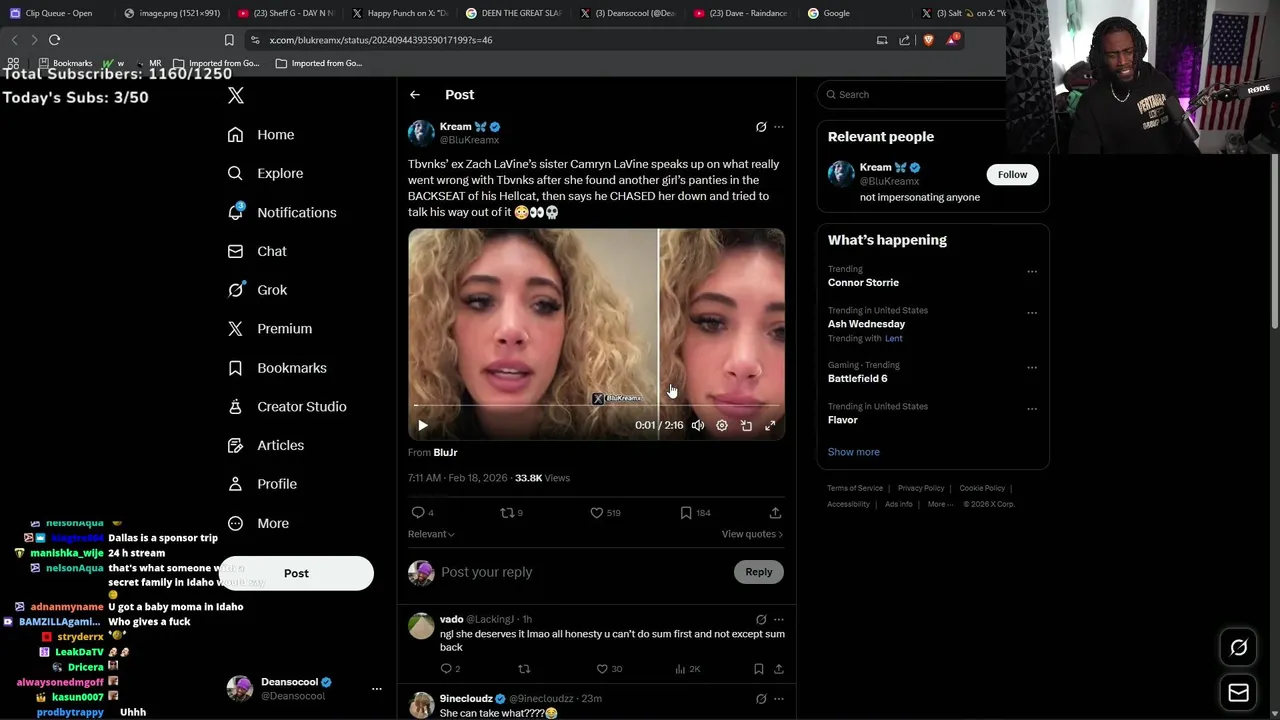Open Ash Wednesday trending topic
The image size is (1280, 720).
pos(866,324)
